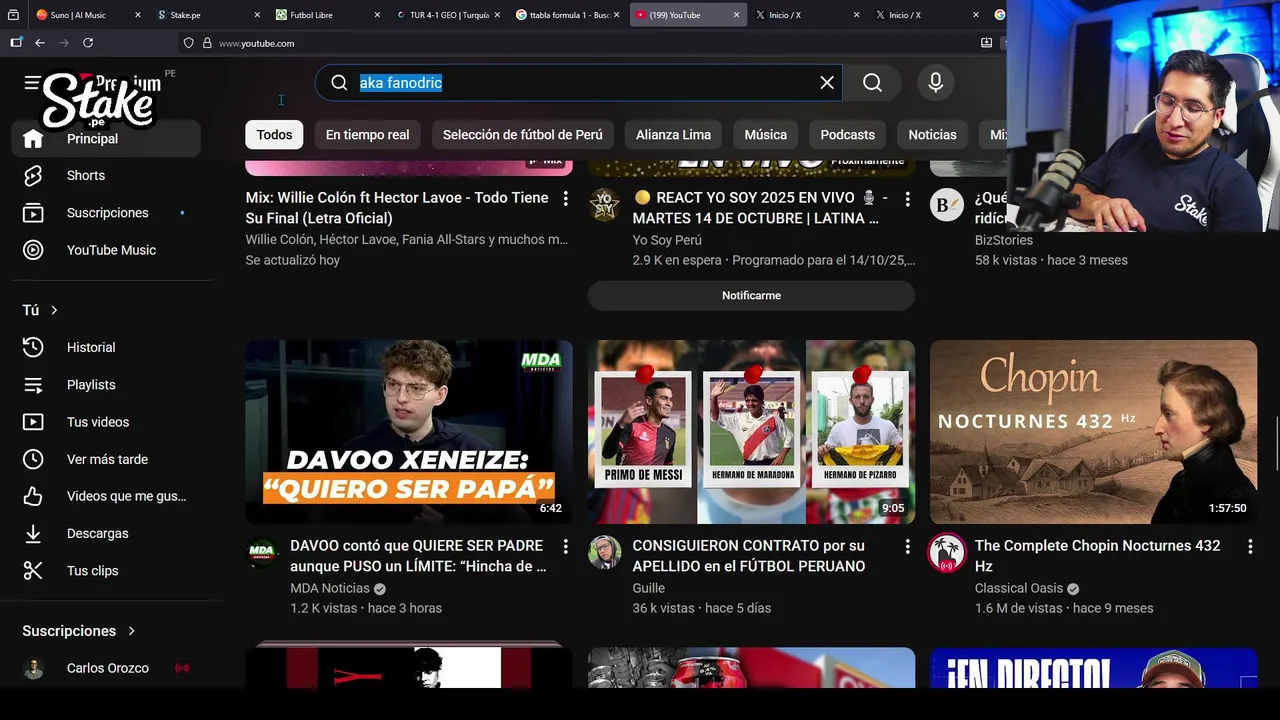Click the browser back arrow
Image resolution: width=1280 pixels, height=720 pixels.
[x=40, y=43]
